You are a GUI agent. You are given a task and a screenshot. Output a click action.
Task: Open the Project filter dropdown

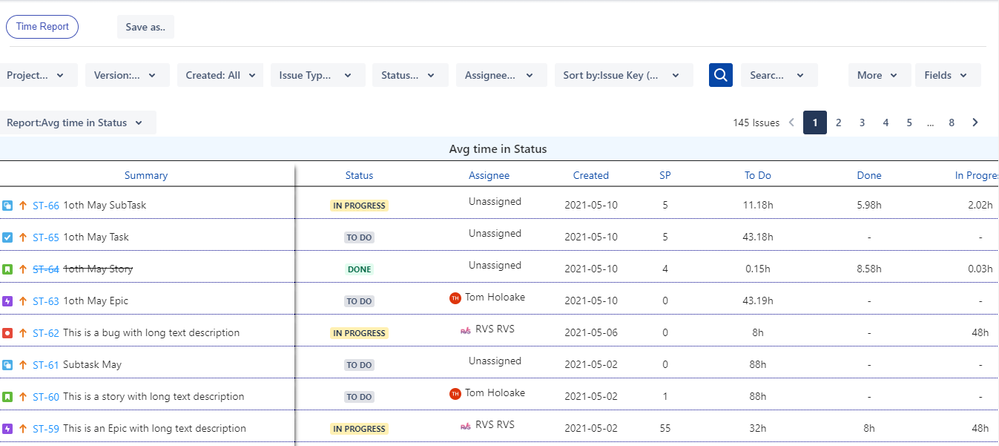point(38,75)
